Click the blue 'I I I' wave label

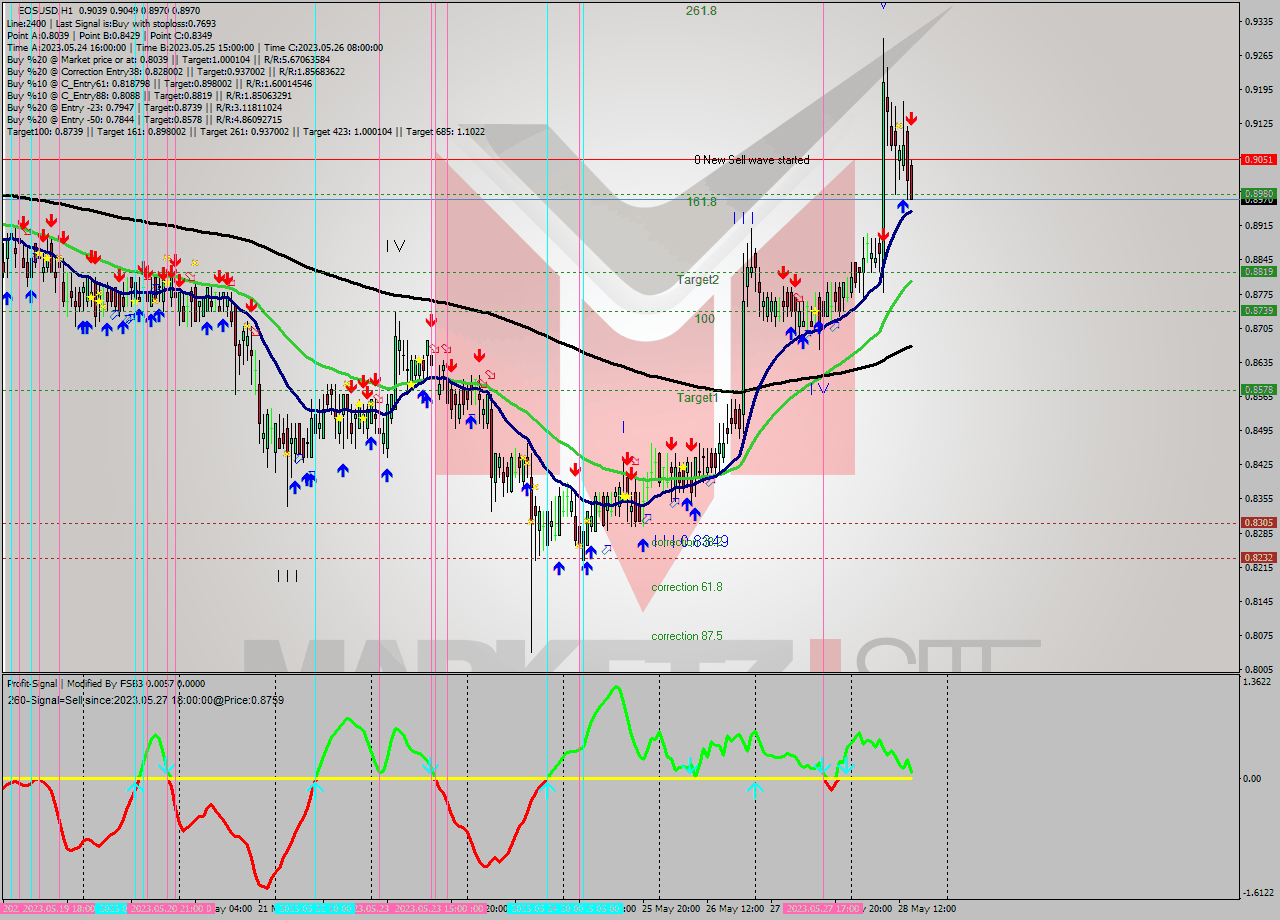742,217
